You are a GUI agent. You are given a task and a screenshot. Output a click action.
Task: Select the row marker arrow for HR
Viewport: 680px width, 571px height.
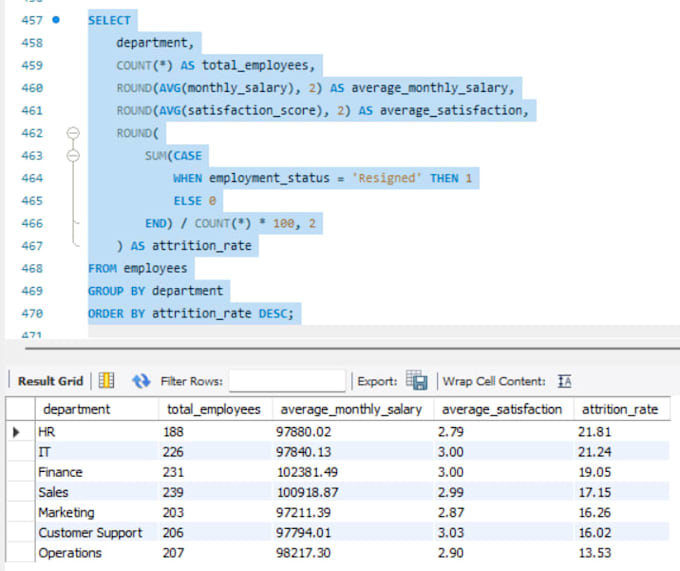[x=16, y=432]
